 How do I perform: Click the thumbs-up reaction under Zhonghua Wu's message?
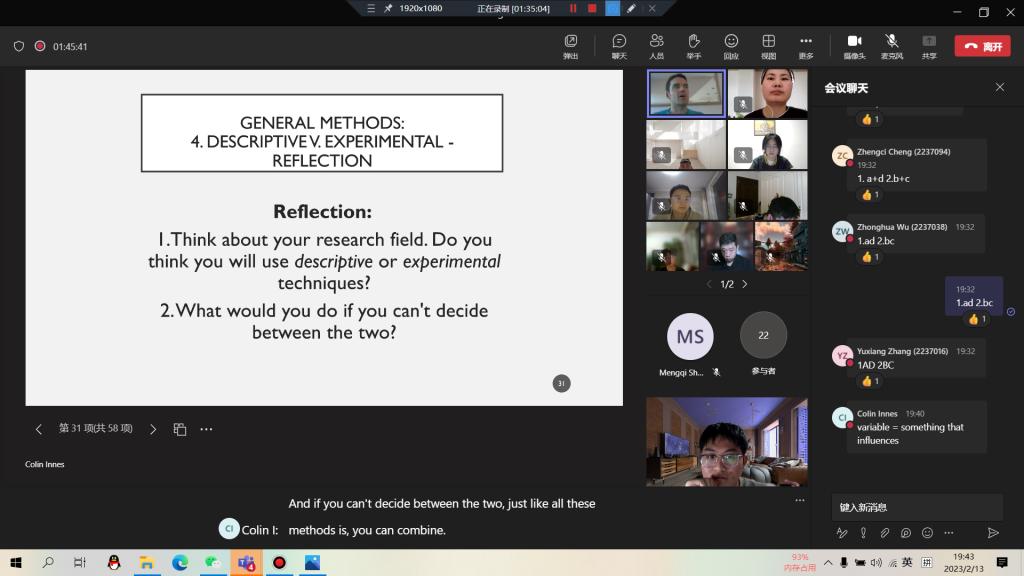click(870, 257)
